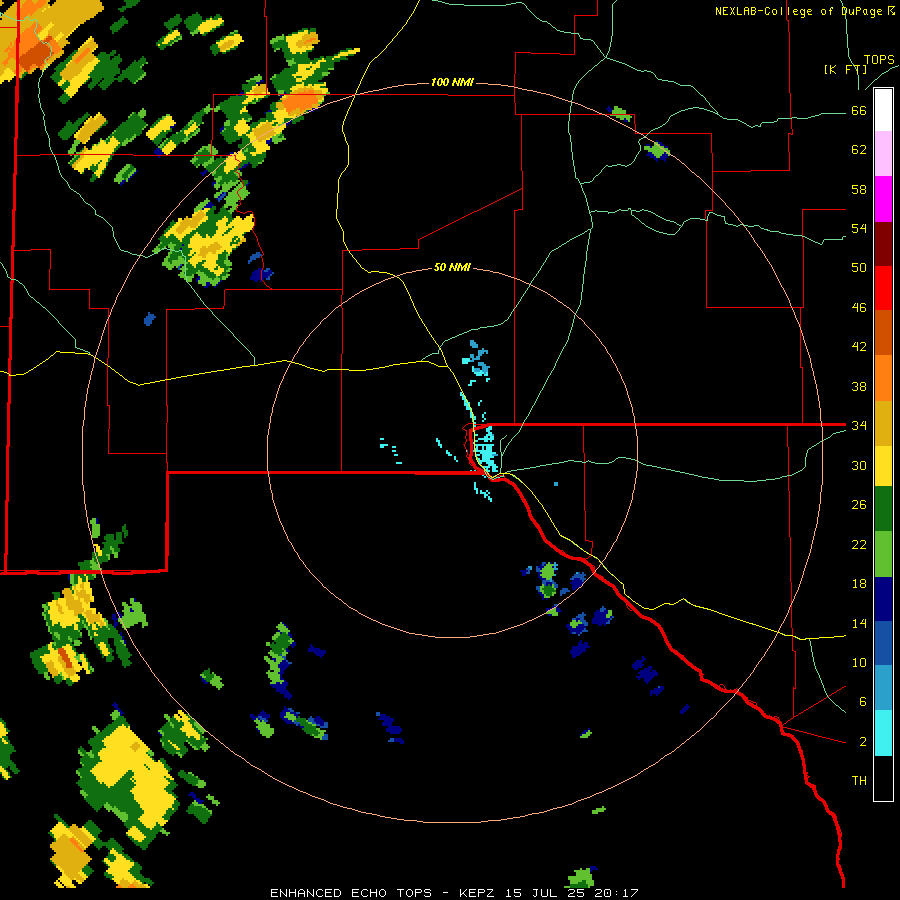
Task: Click the legend value 66
Action: point(859,111)
